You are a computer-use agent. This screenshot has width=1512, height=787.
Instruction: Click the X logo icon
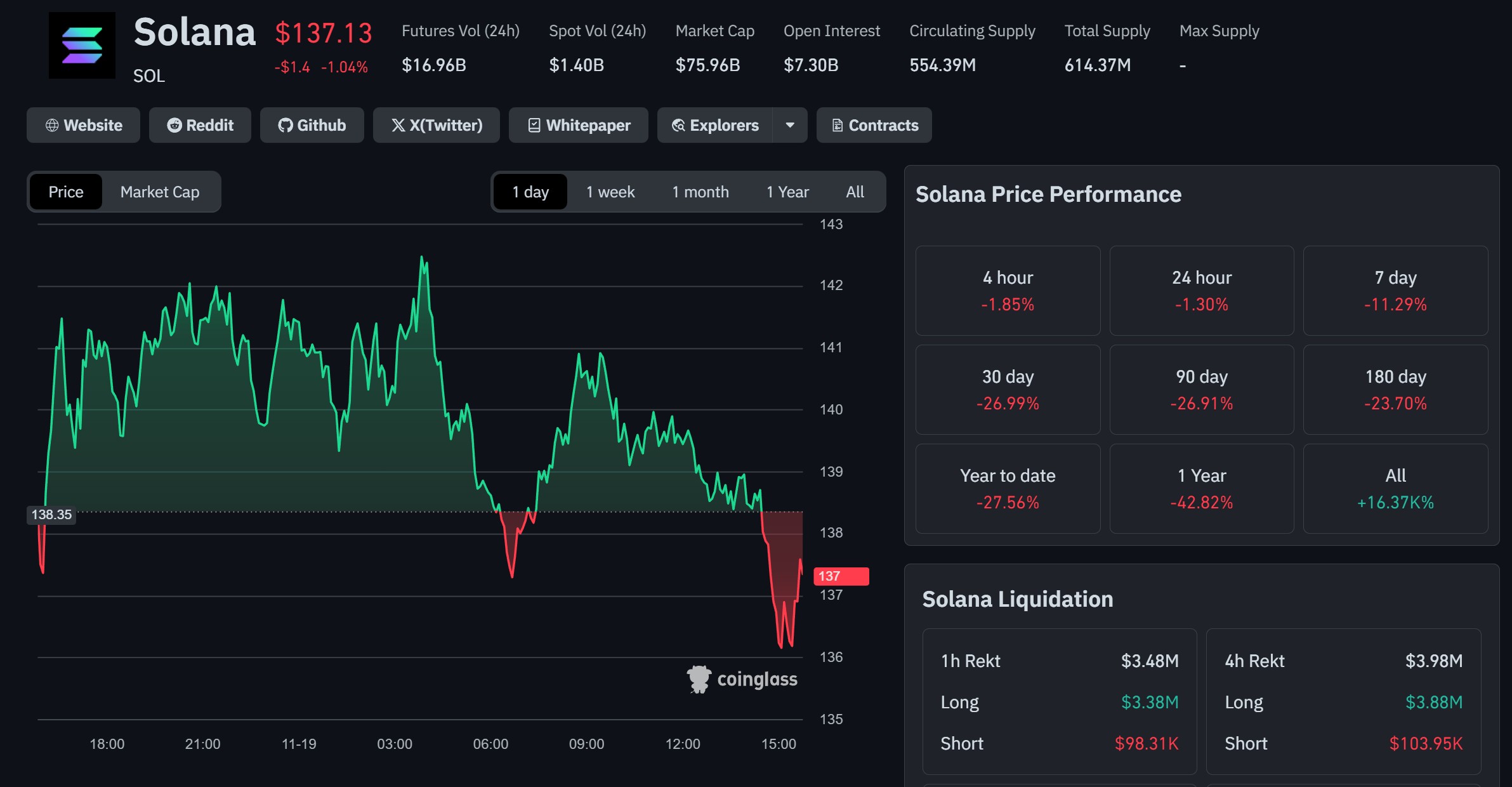[x=398, y=126]
